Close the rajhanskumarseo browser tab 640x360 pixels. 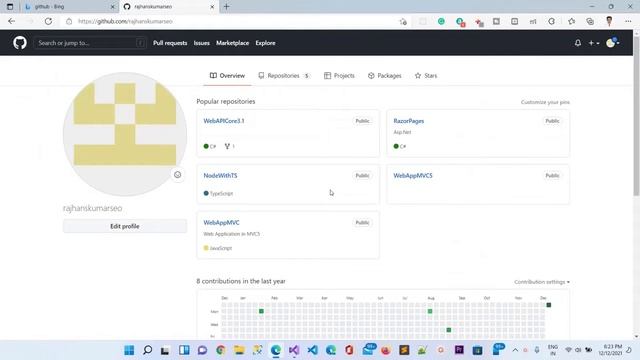212,7
